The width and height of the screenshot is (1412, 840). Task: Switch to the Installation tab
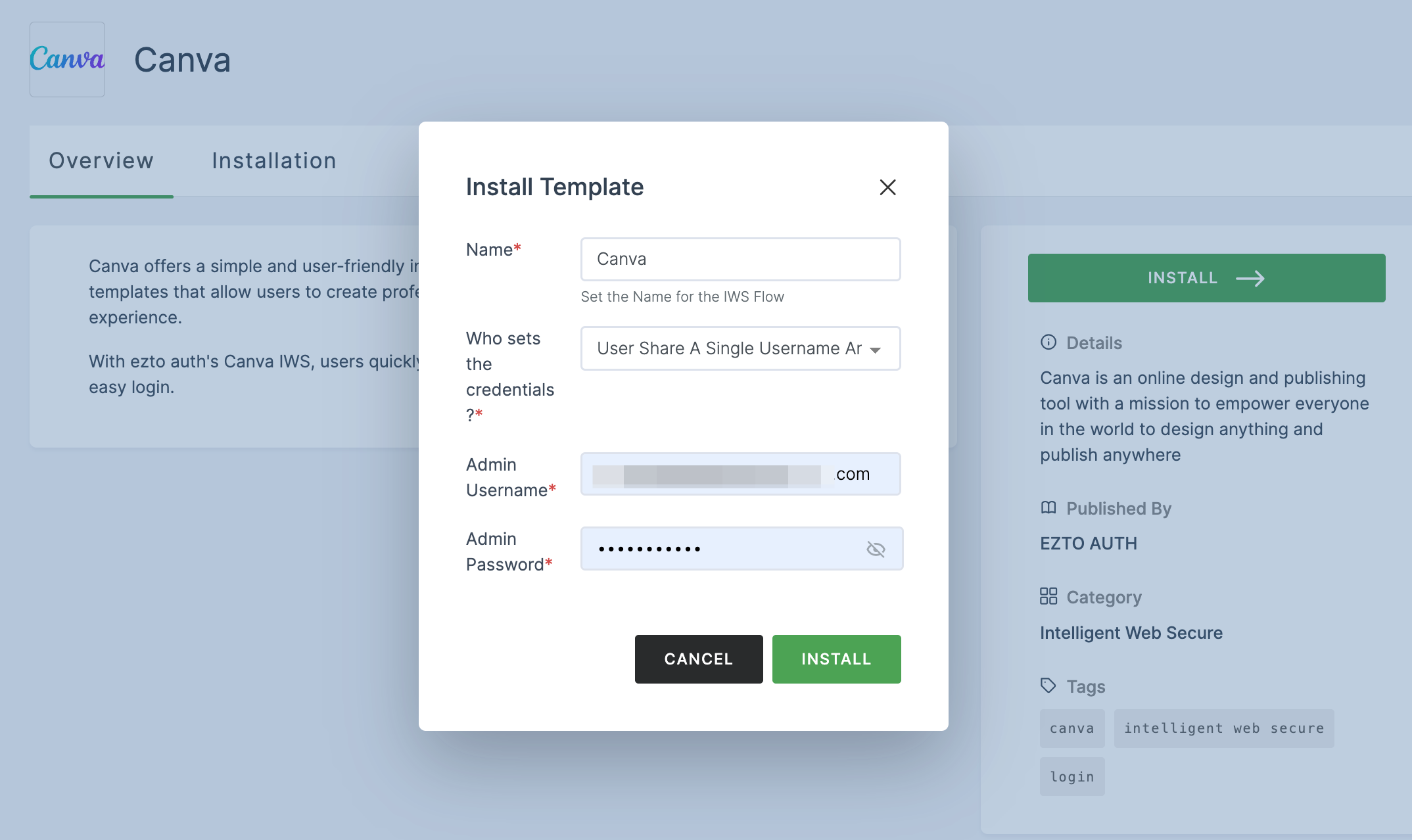click(x=274, y=161)
